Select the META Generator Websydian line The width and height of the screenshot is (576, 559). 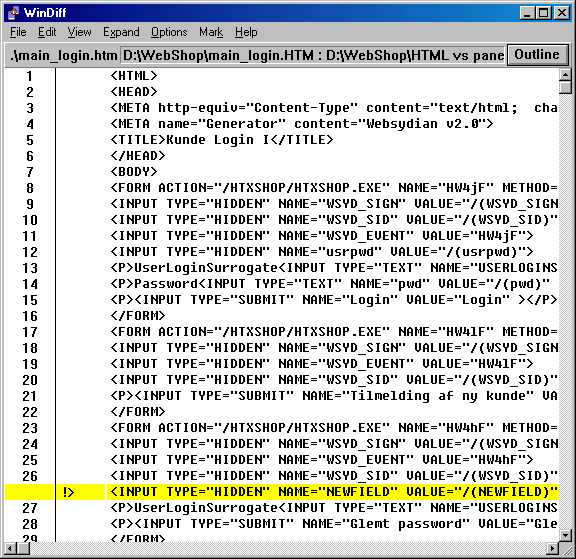point(302,124)
